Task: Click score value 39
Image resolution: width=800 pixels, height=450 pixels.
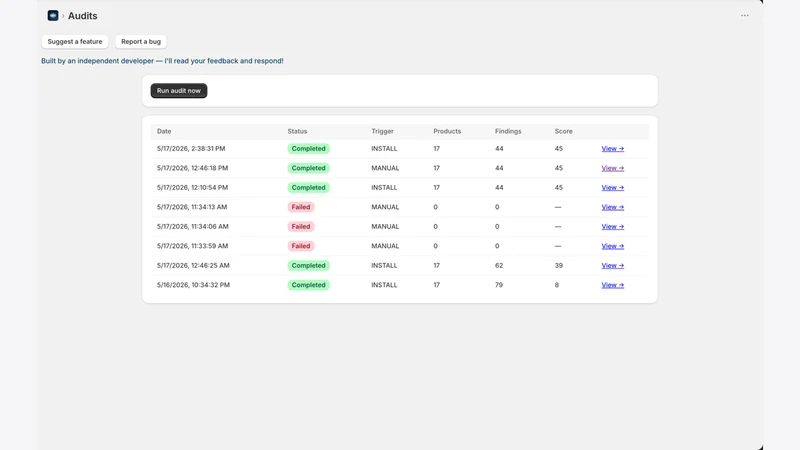Action: [x=559, y=266]
